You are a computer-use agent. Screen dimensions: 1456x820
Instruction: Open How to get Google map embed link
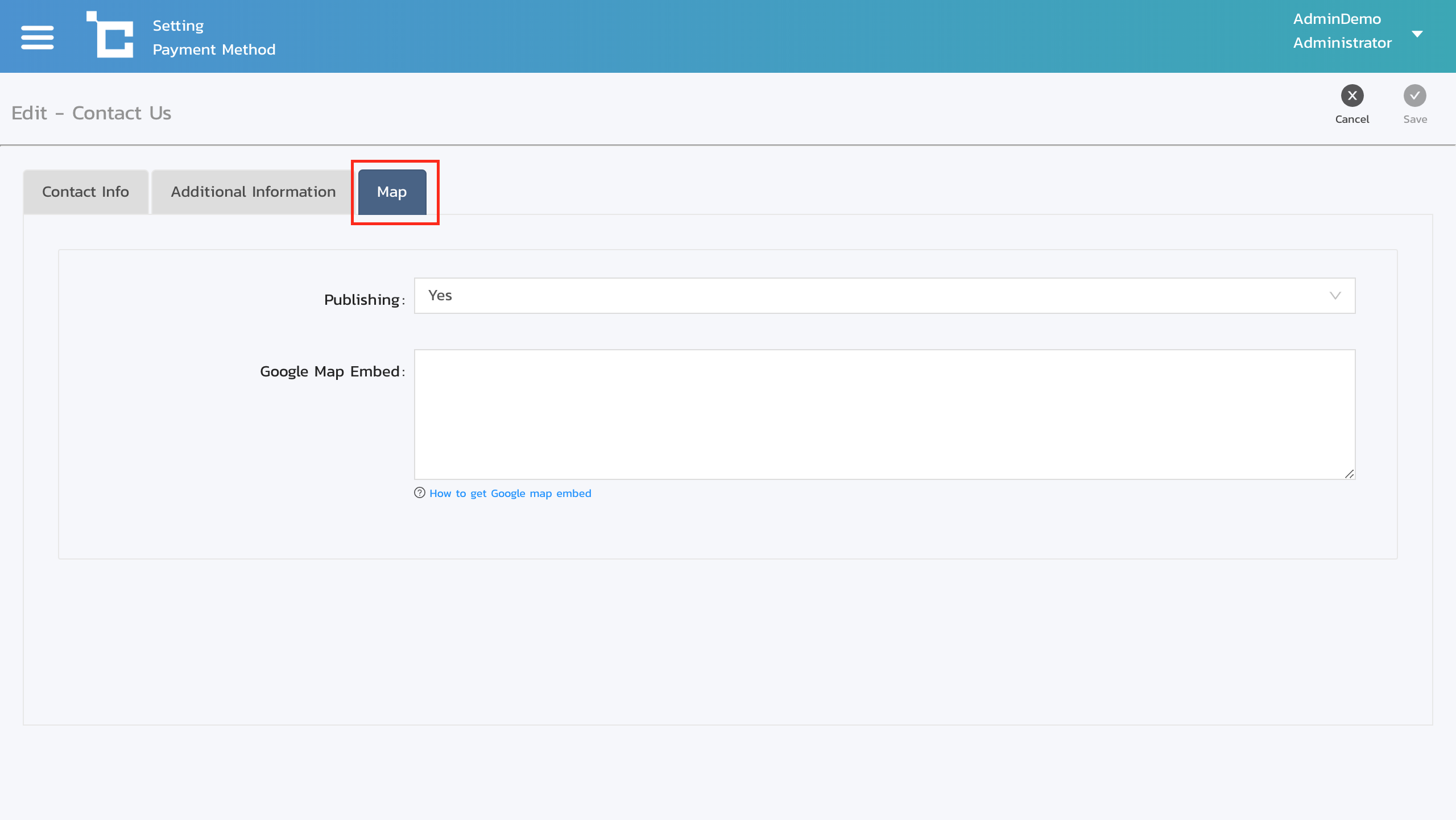pyautogui.click(x=510, y=494)
